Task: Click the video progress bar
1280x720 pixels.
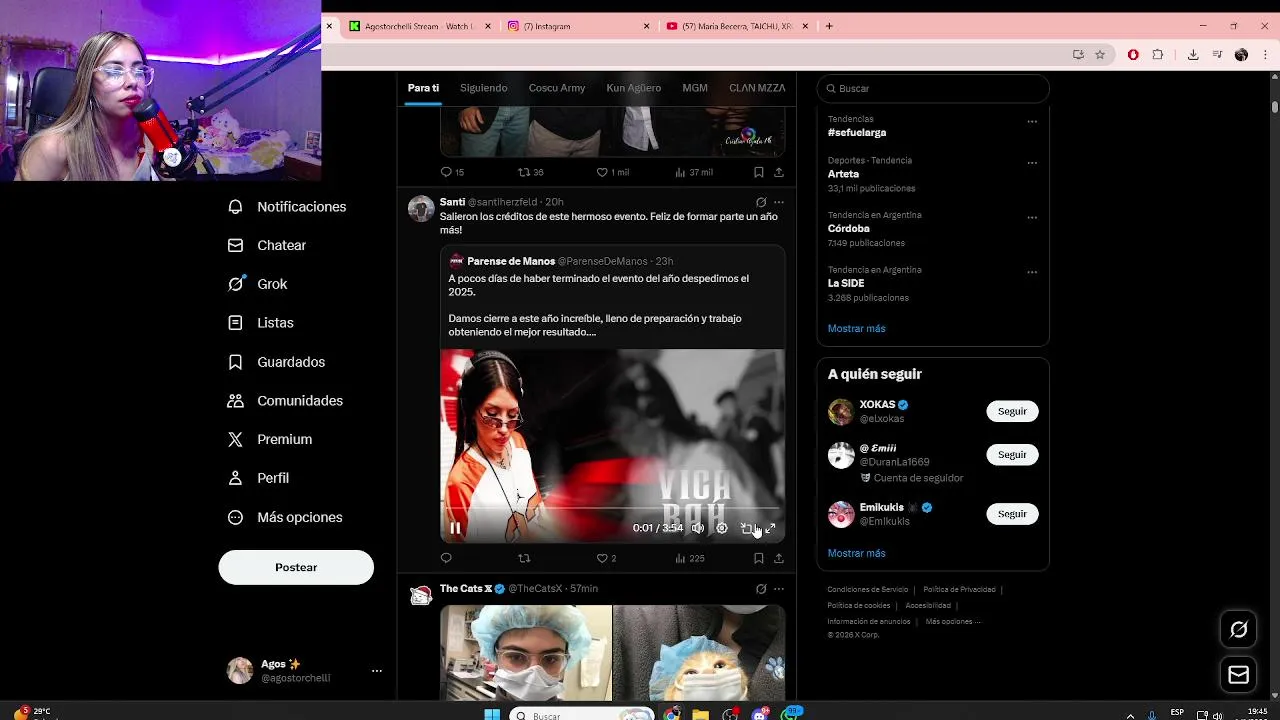Action: pyautogui.click(x=612, y=508)
